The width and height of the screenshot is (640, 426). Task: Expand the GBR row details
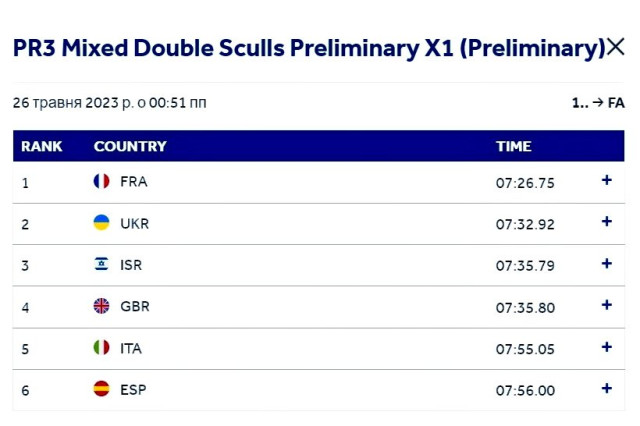point(606,305)
